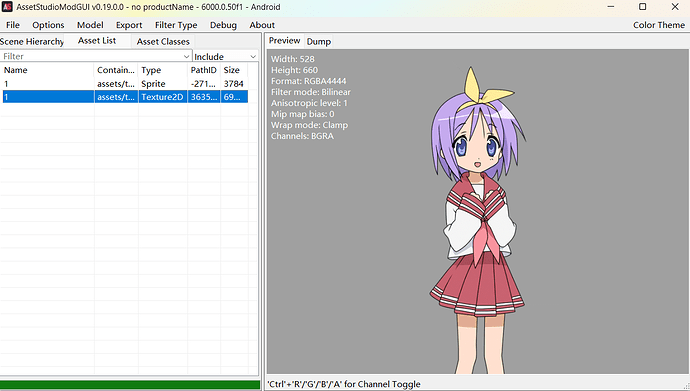Open the File menu
This screenshot has width=690, height=391.
pos(13,25)
